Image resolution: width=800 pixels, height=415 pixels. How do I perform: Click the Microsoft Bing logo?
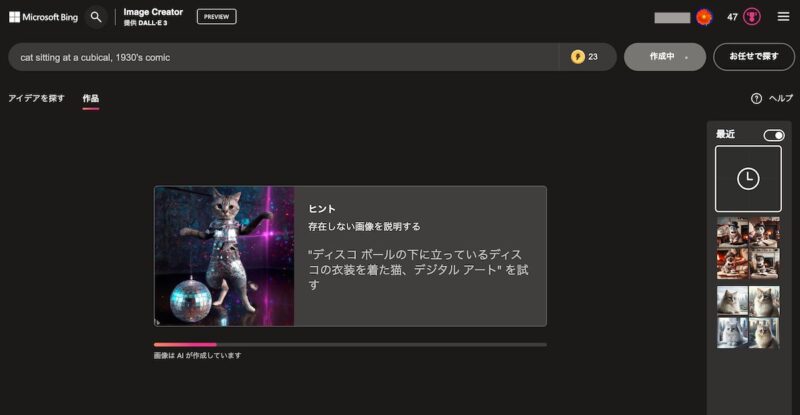click(43, 17)
